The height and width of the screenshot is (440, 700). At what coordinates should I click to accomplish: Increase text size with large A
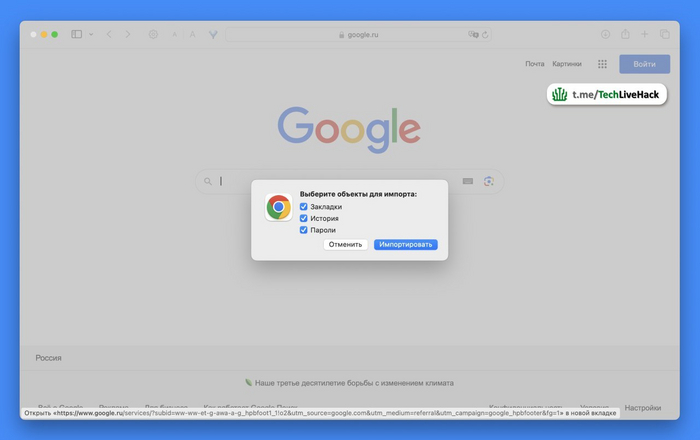click(192, 34)
